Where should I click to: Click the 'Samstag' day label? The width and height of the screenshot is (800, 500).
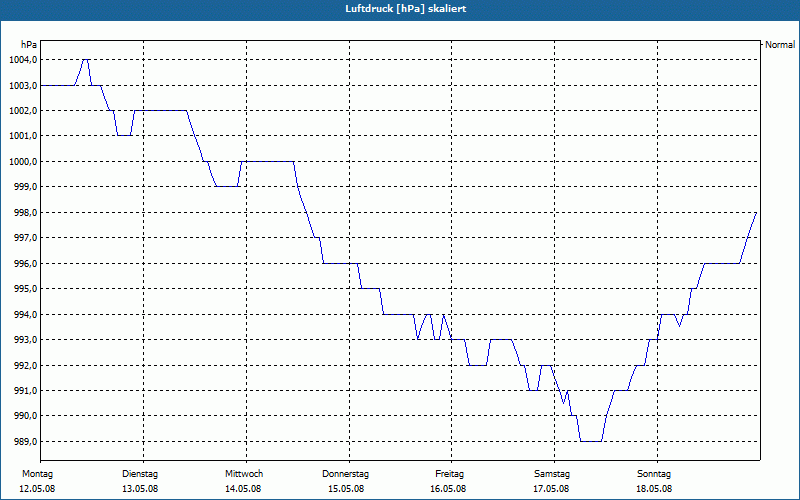tap(552, 474)
